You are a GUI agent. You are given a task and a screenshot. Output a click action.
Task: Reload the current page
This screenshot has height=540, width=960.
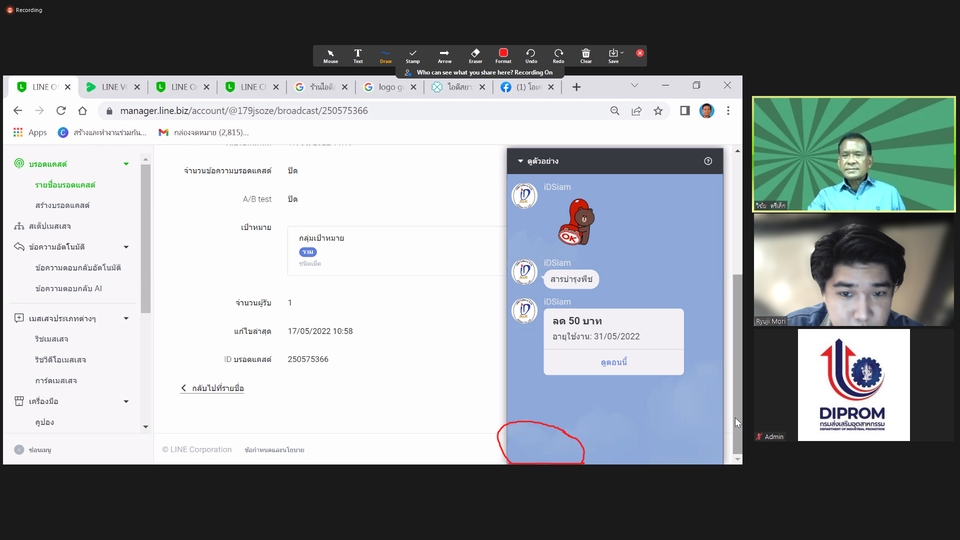tap(61, 111)
